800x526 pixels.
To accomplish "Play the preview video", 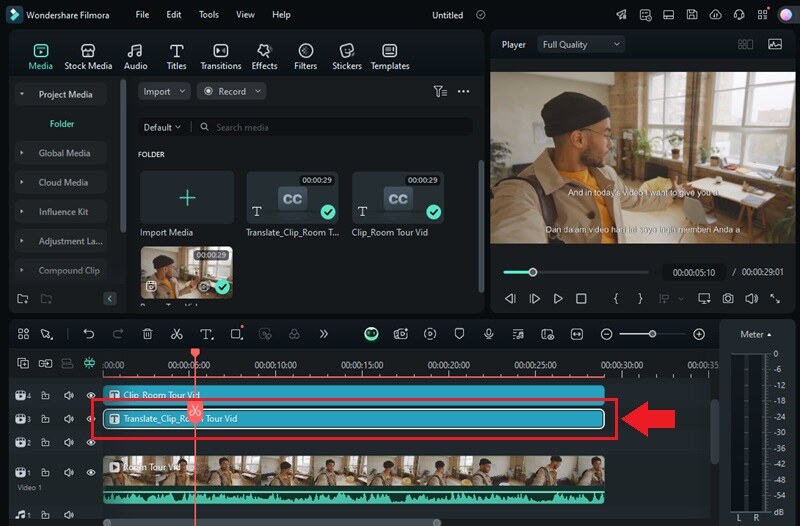I will 558,298.
